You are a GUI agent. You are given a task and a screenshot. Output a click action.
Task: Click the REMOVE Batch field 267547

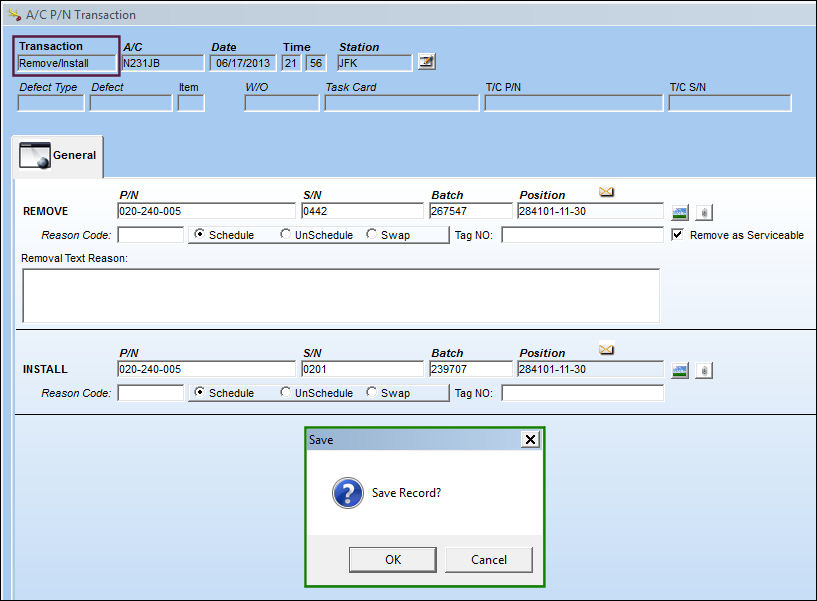point(471,211)
